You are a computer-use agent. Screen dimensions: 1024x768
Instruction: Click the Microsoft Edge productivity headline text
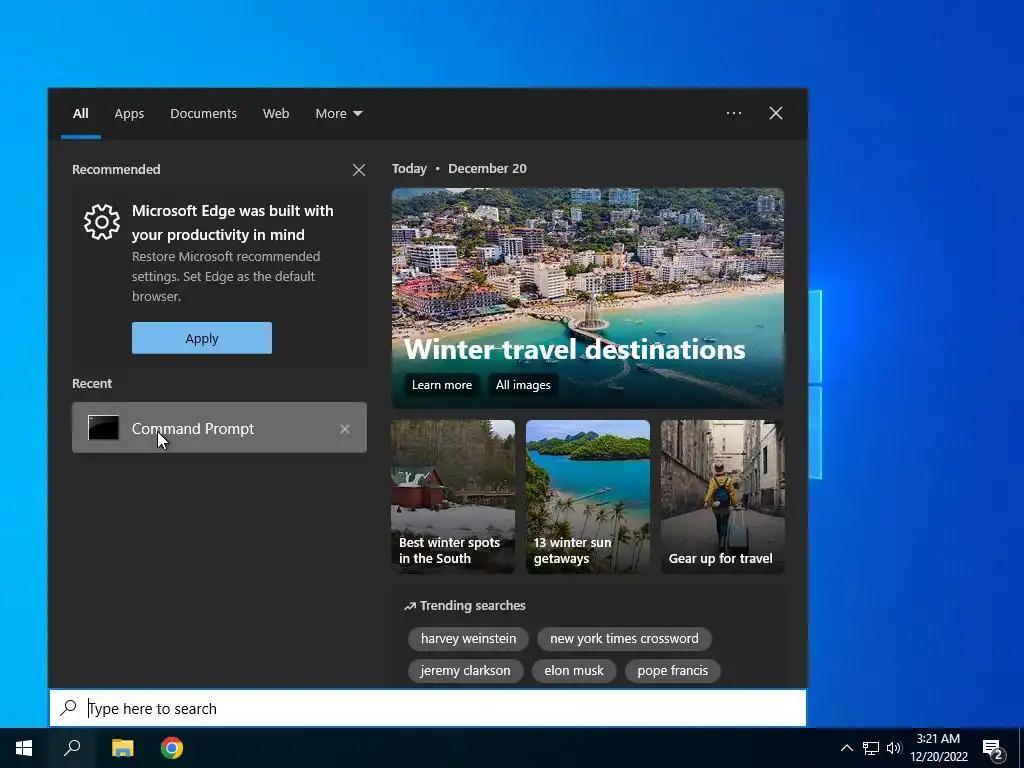coord(232,223)
